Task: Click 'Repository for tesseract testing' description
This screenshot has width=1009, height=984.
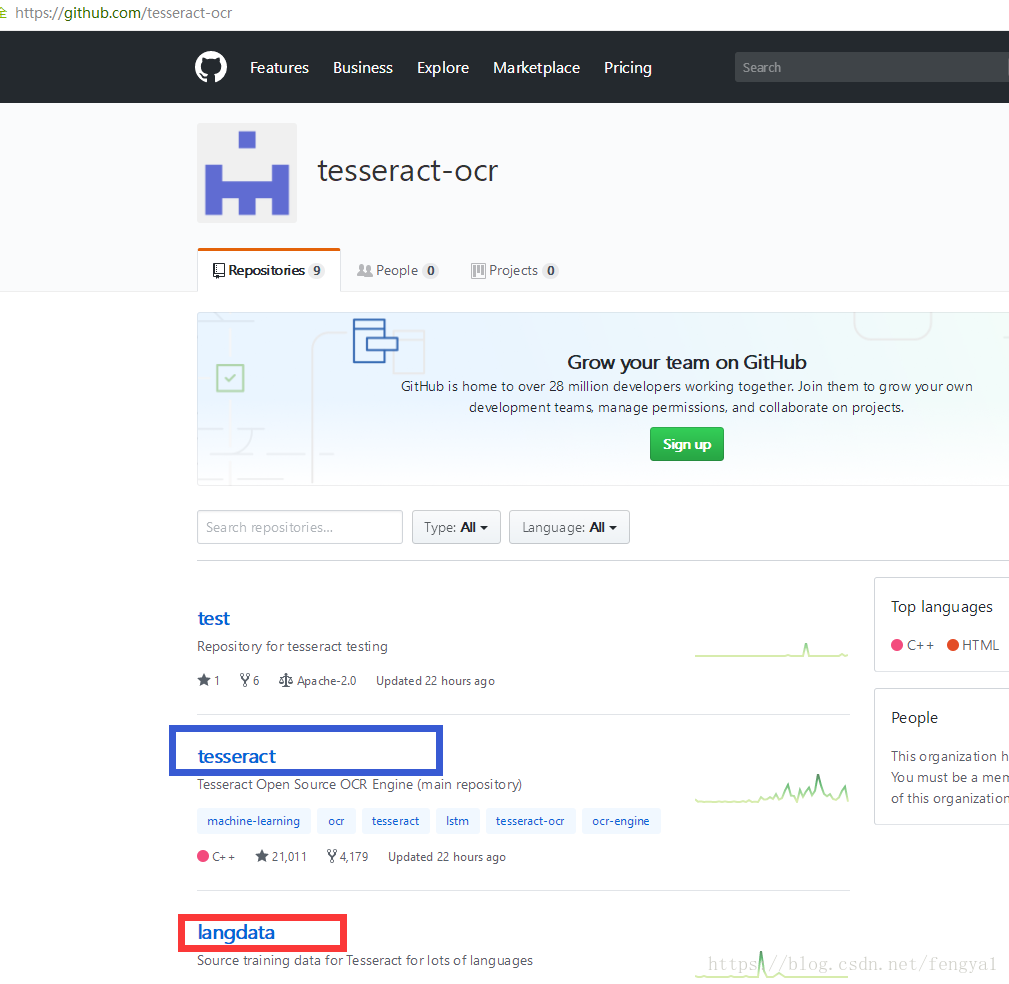Action: [x=292, y=646]
